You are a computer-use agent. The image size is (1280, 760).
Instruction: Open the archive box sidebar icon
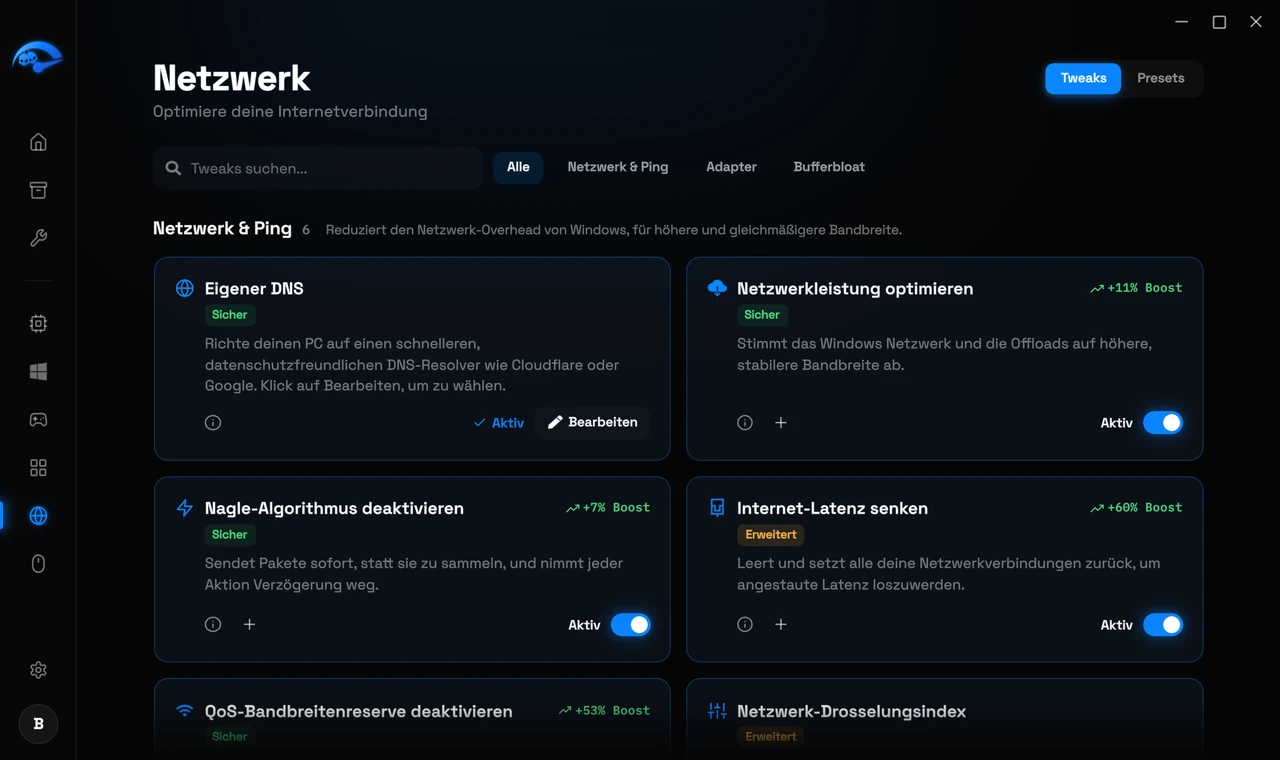coord(38,190)
